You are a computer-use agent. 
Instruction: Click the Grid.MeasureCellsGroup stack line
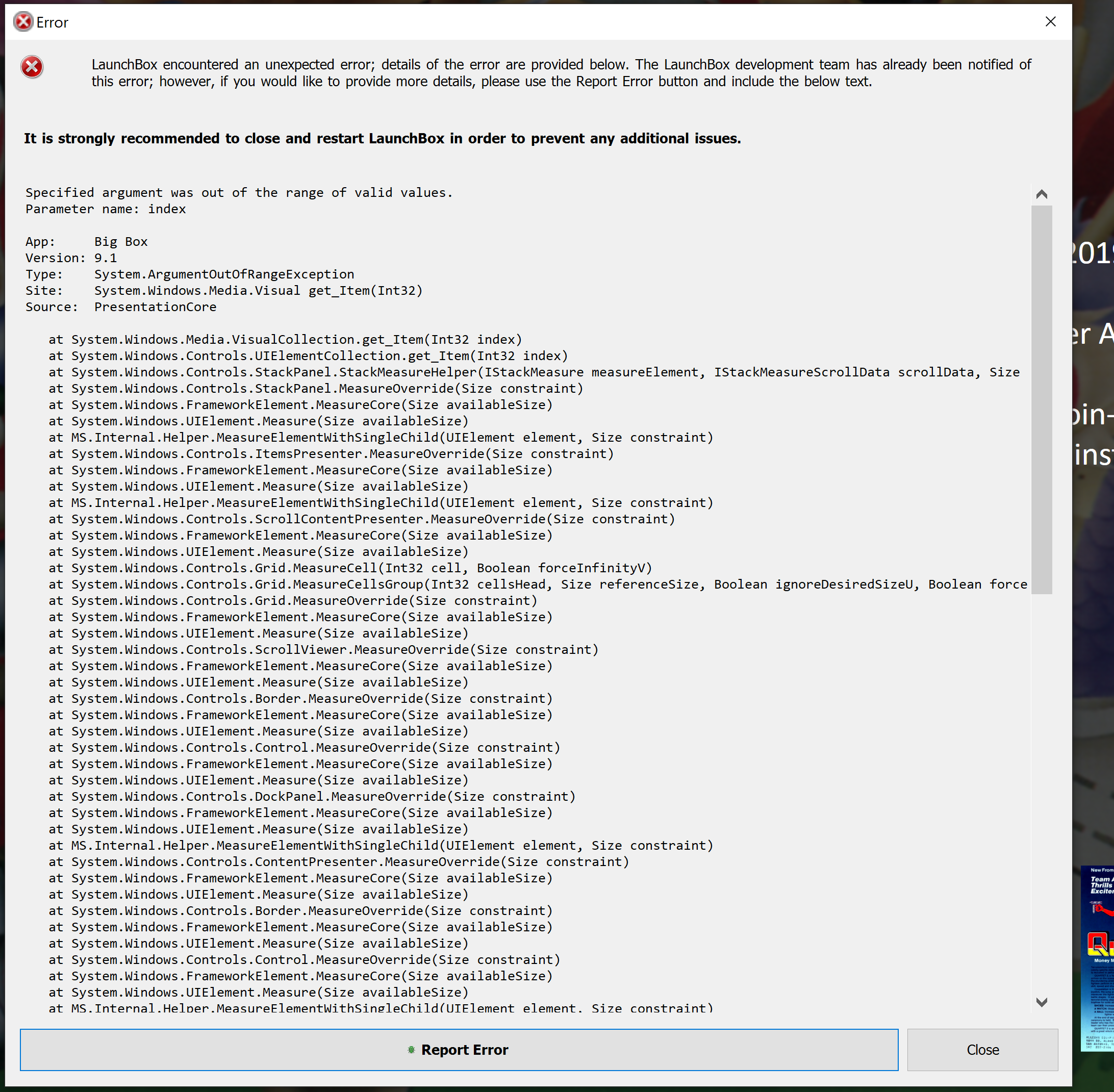click(x=538, y=585)
